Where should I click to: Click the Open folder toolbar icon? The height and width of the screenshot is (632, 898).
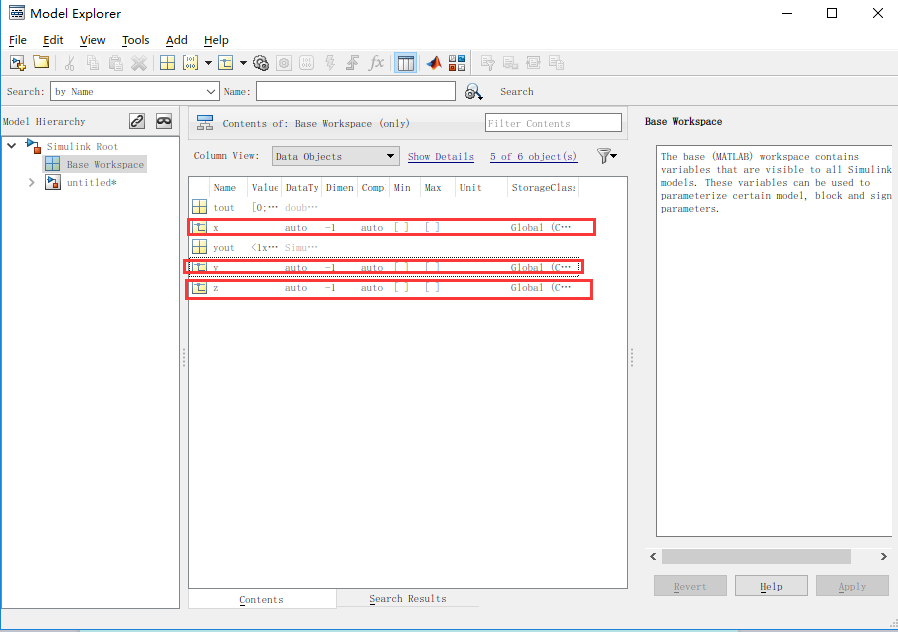coord(41,62)
